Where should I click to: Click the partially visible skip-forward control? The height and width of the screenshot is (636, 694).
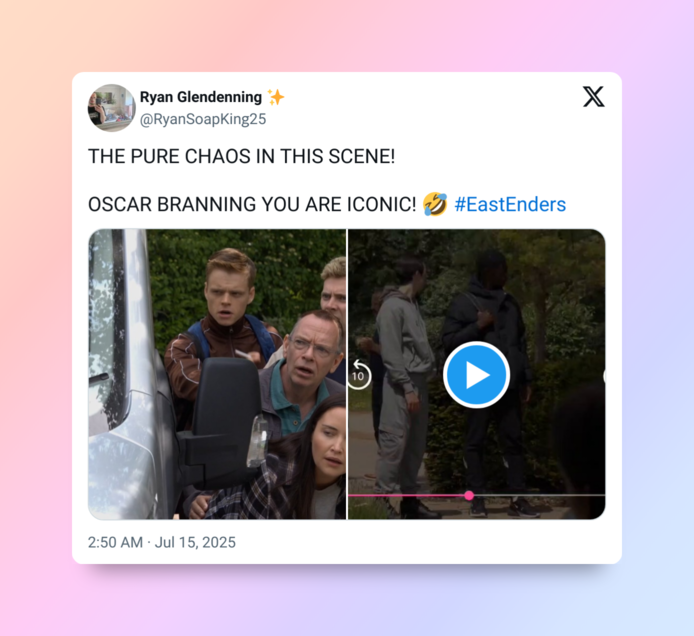pos(604,376)
